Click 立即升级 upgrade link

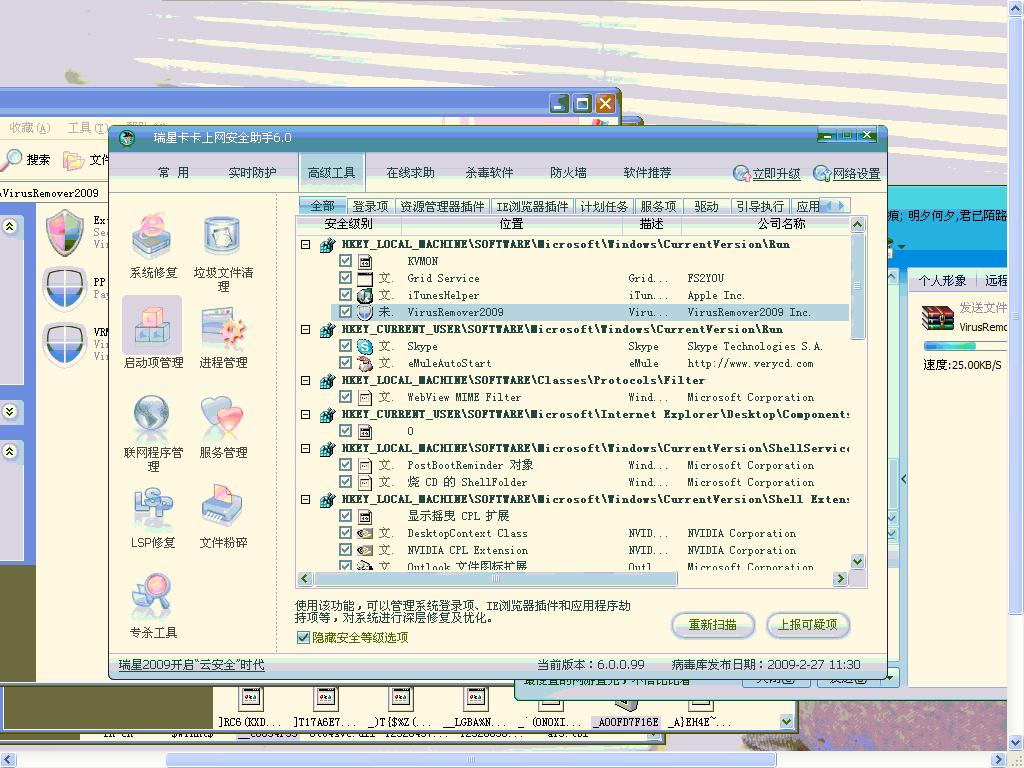[767, 174]
